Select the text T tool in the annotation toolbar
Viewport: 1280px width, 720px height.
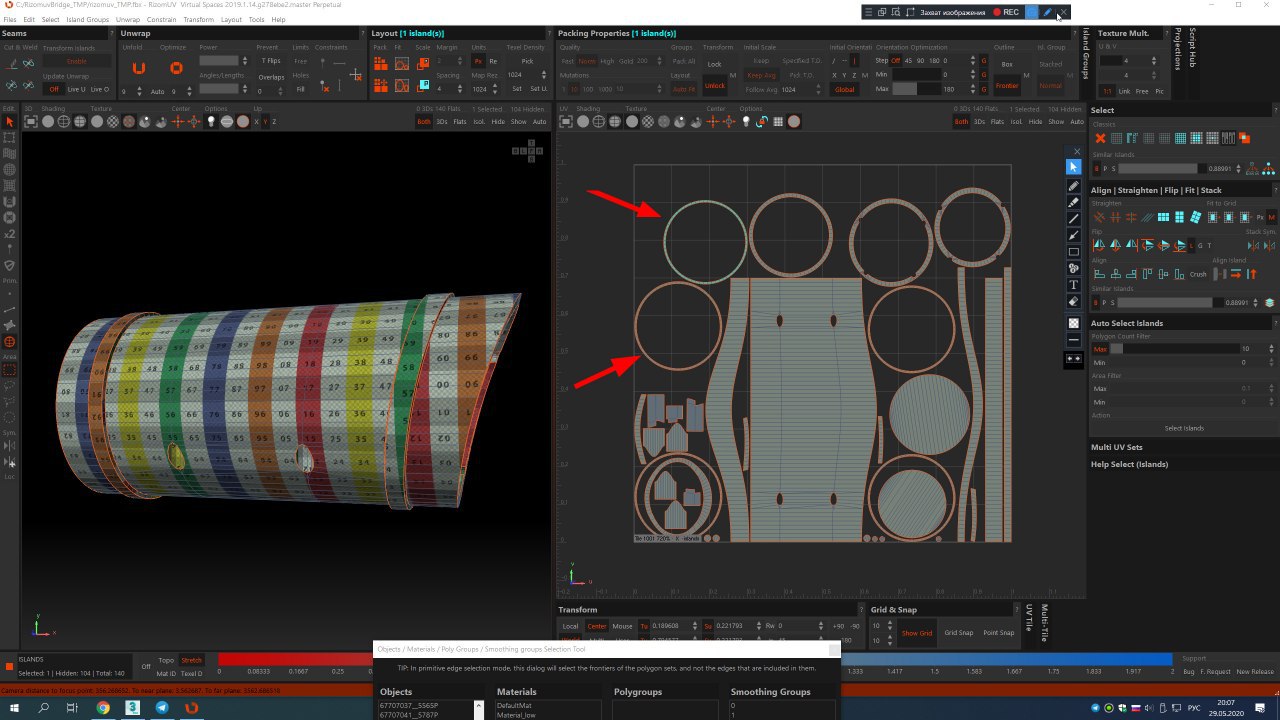pos(1074,285)
